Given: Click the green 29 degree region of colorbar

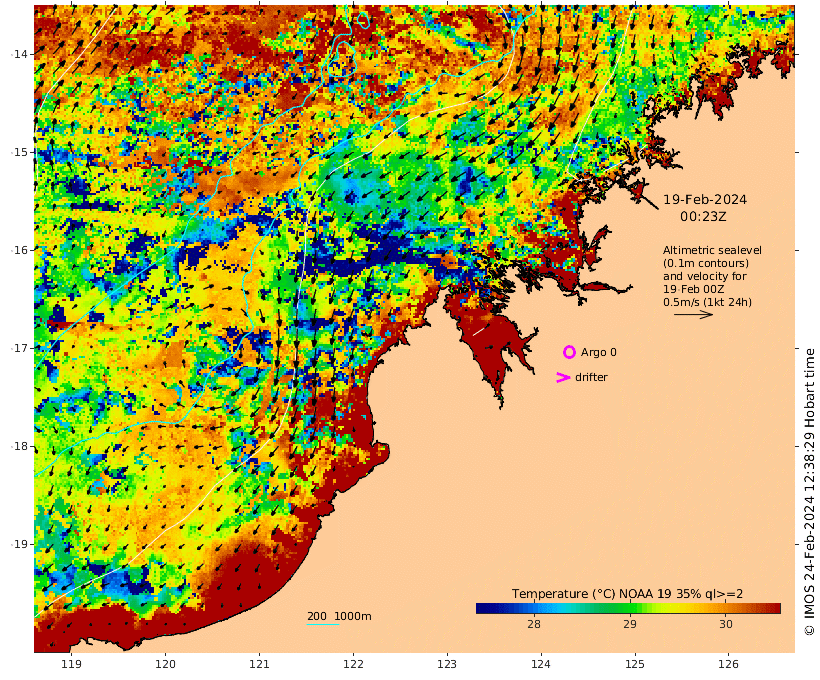Looking at the screenshot, I should tap(630, 608).
